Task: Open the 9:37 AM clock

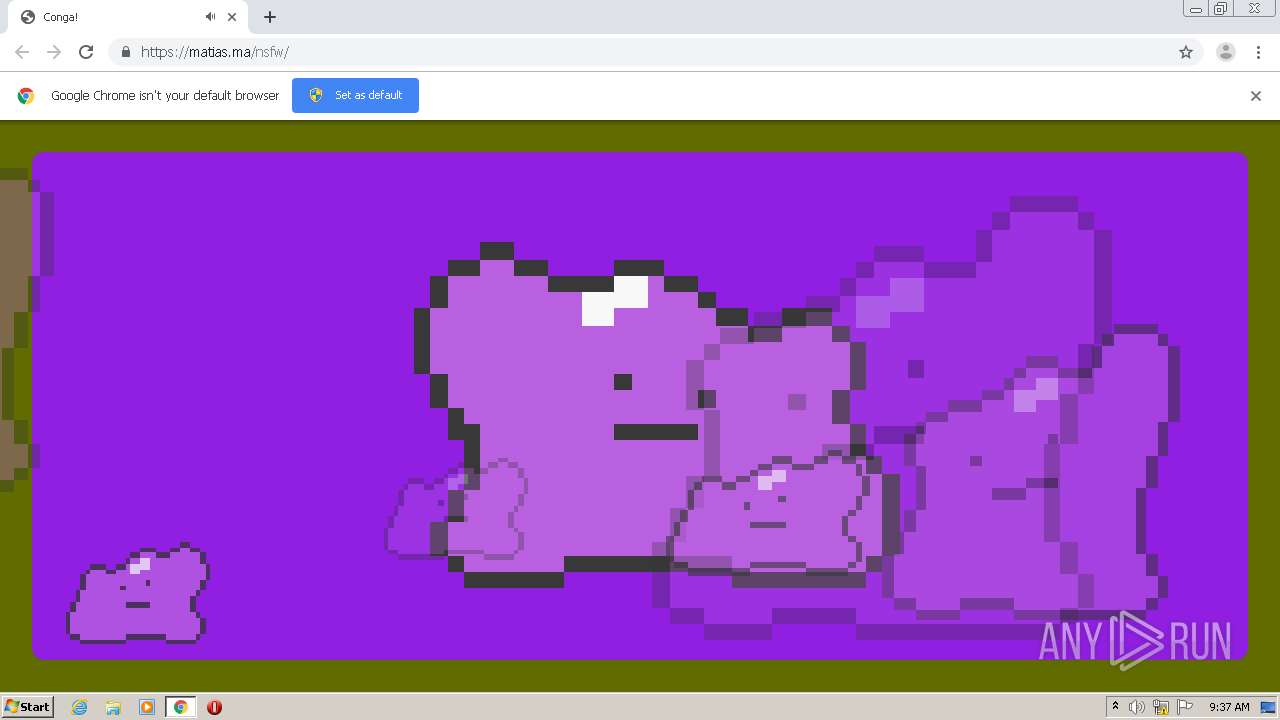Action: pos(1229,707)
